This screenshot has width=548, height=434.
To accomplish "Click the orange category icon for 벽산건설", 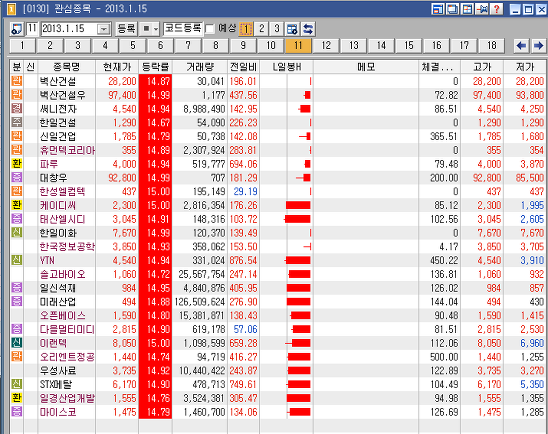I will 17,81.
